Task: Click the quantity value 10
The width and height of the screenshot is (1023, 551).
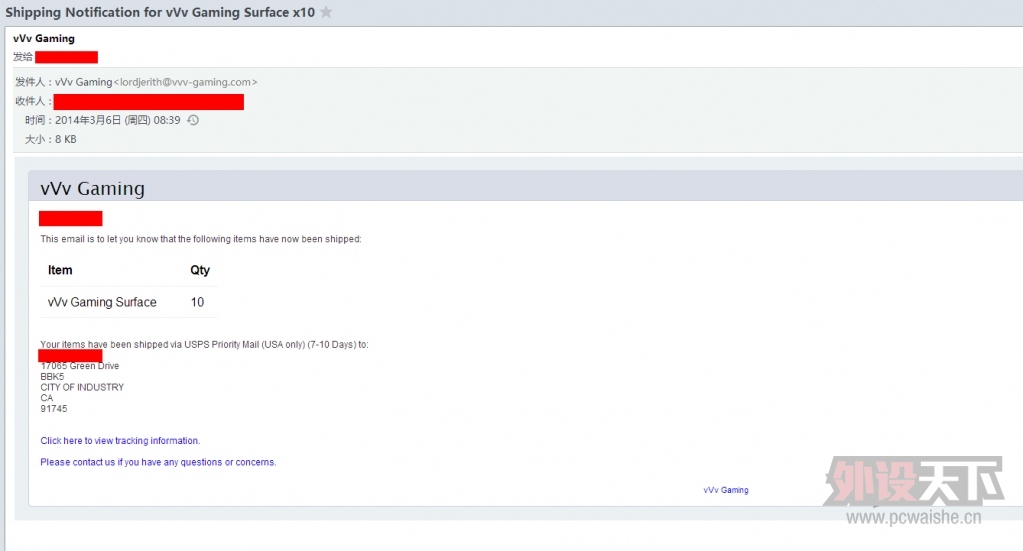Action: [x=197, y=302]
